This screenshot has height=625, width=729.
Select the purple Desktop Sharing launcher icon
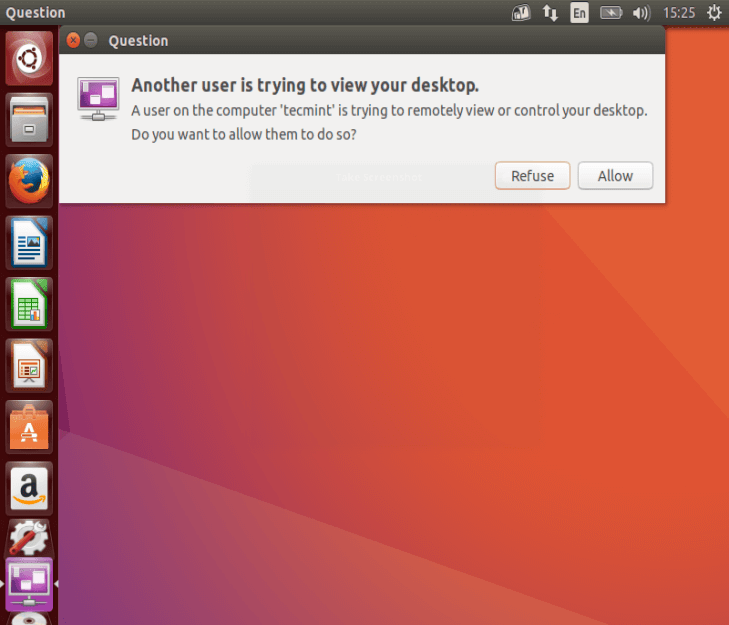click(x=29, y=583)
